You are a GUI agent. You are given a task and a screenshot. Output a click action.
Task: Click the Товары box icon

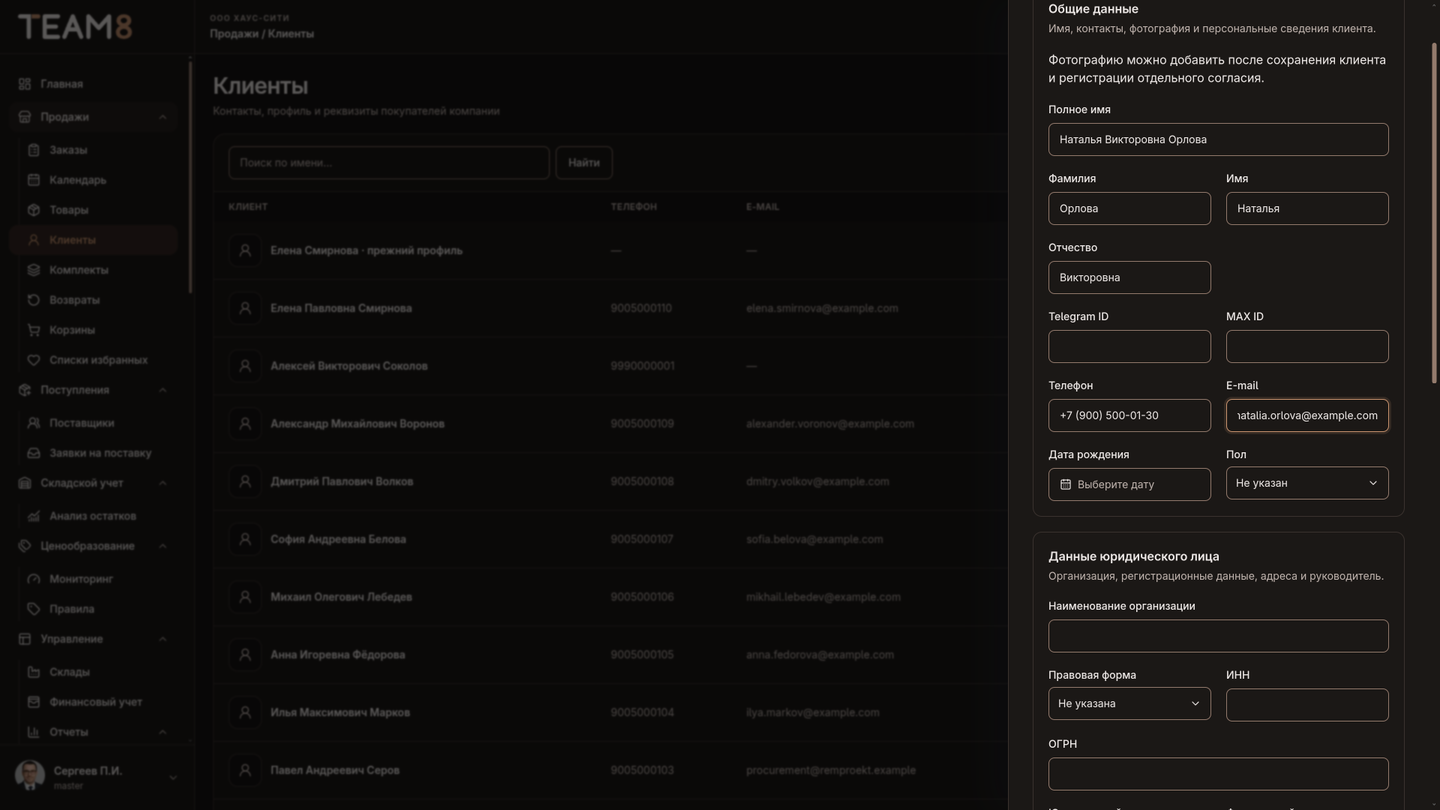pyautogui.click(x=33, y=210)
